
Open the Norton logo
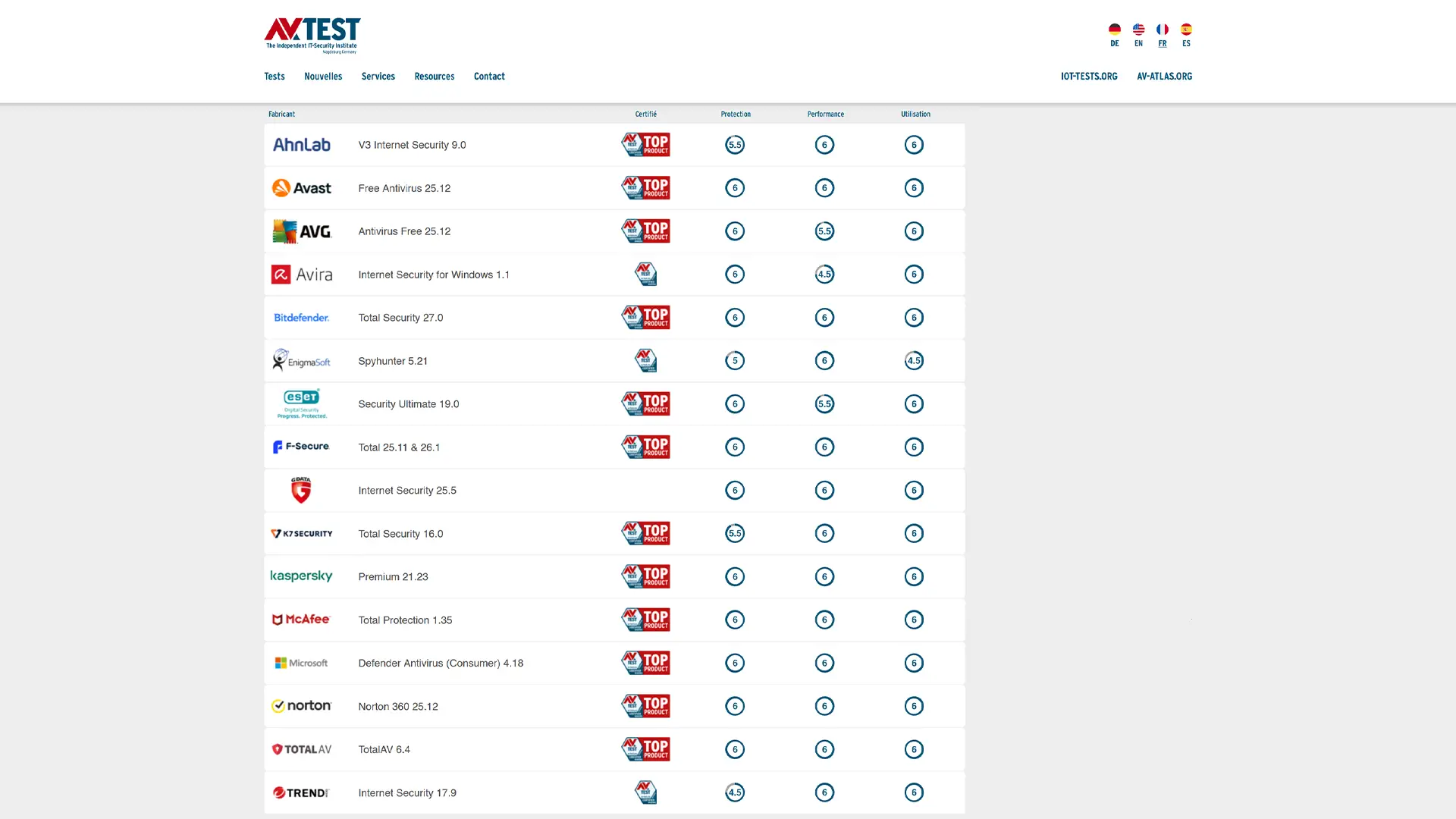[x=301, y=706]
